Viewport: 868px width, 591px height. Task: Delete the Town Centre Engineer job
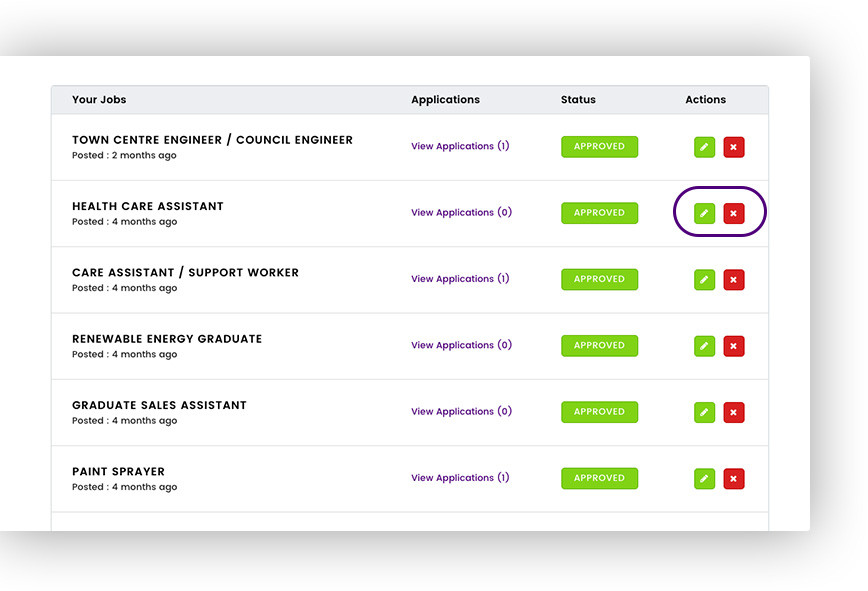[x=734, y=147]
